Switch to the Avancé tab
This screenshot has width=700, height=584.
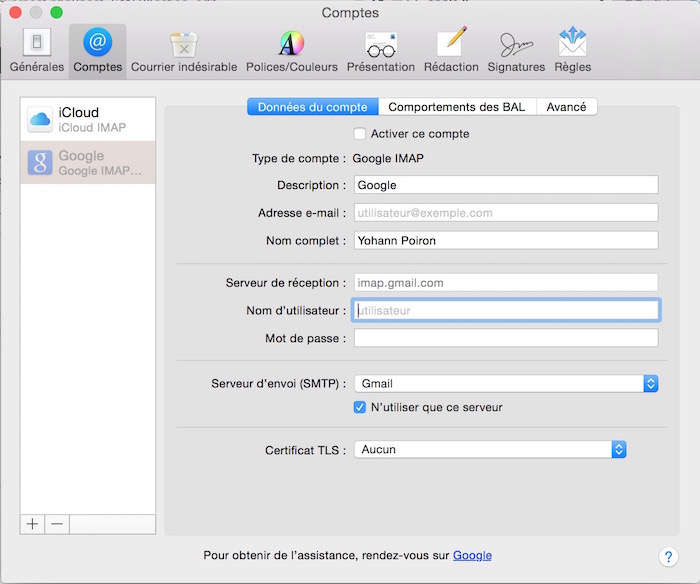pyautogui.click(x=567, y=107)
